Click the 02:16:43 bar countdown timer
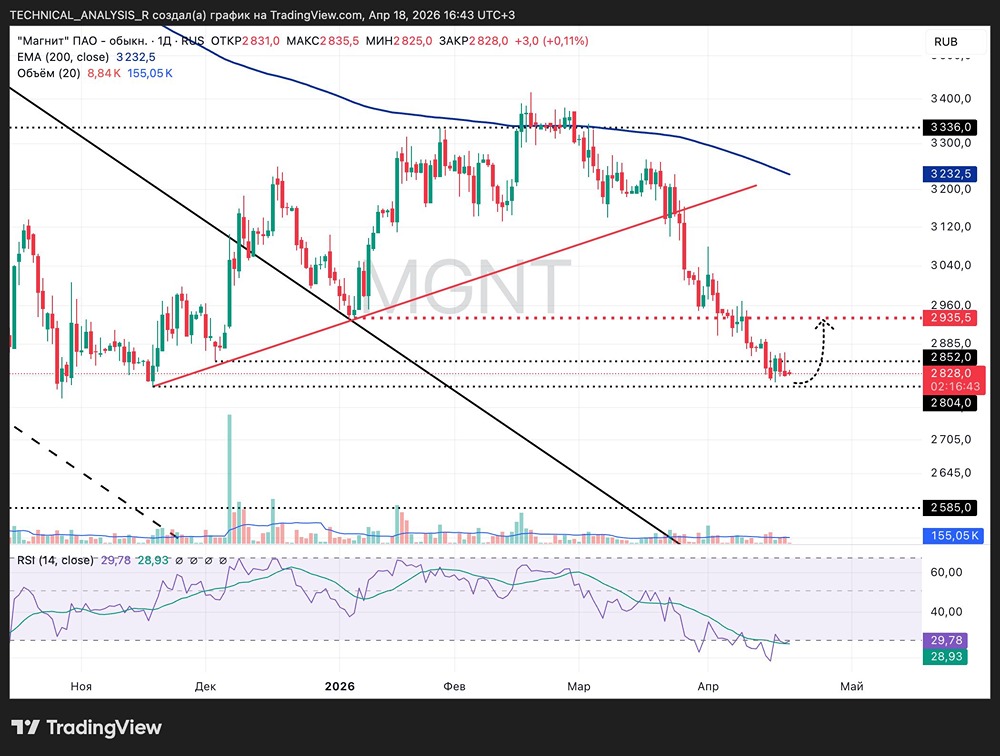This screenshot has width=1000, height=756. point(955,387)
